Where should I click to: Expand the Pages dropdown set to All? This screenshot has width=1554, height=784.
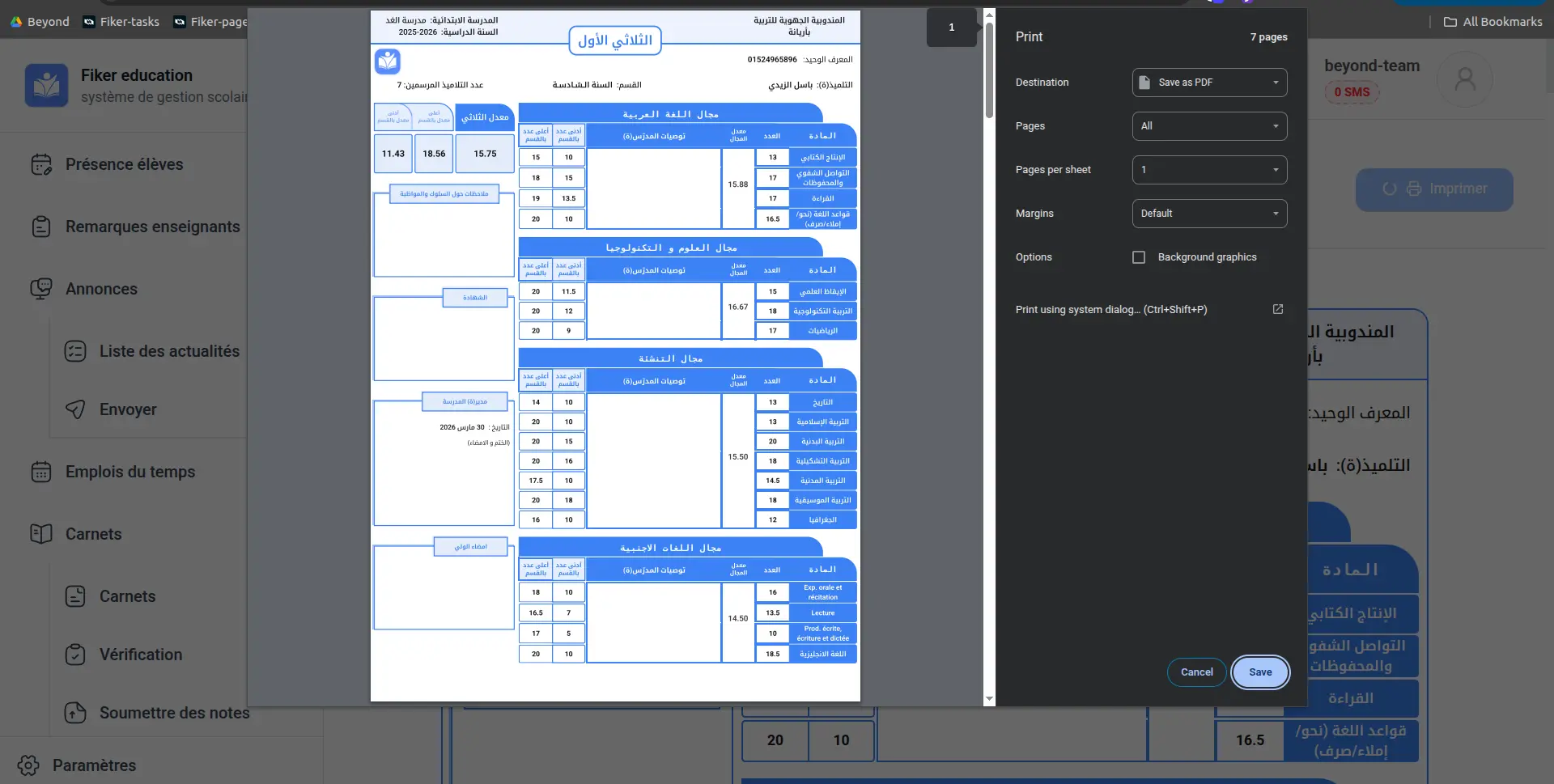(x=1209, y=126)
